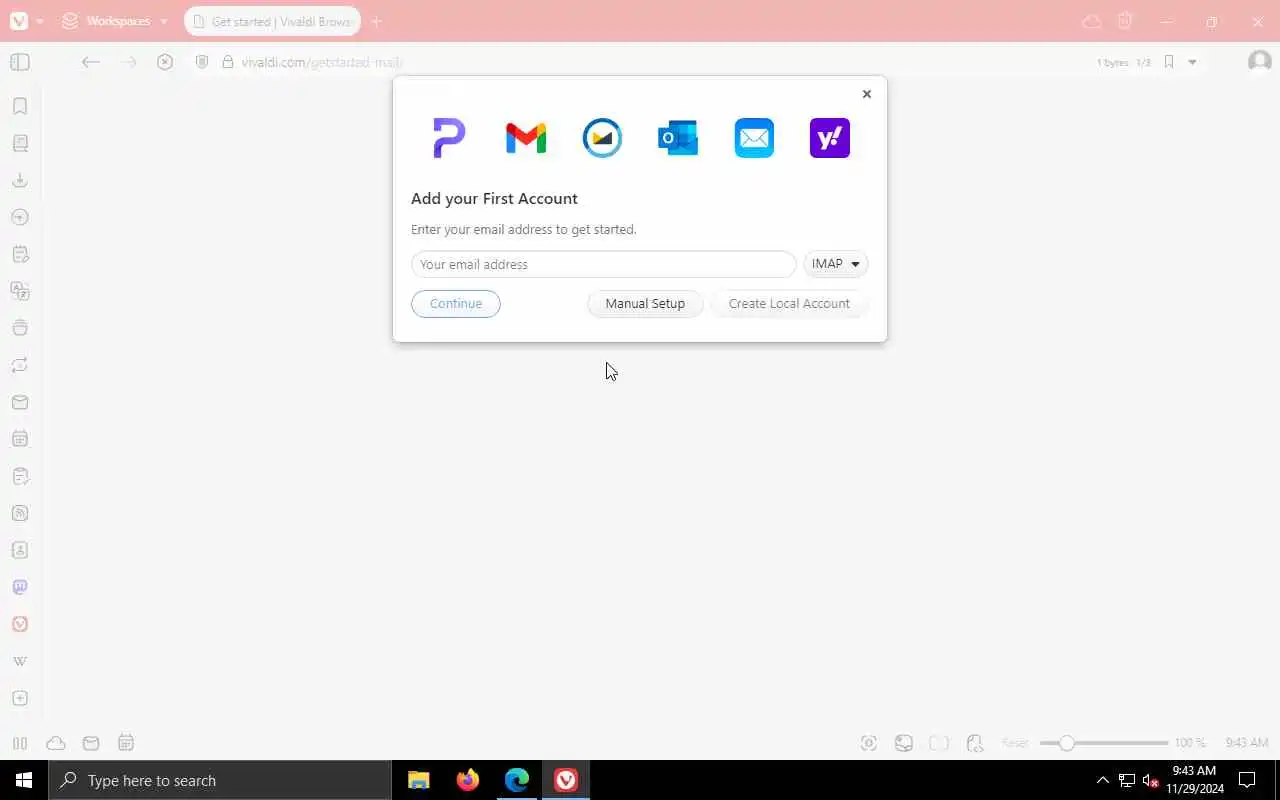Screen dimensions: 1280x800
Task: View site info via the padlock icon
Action: 228,62
